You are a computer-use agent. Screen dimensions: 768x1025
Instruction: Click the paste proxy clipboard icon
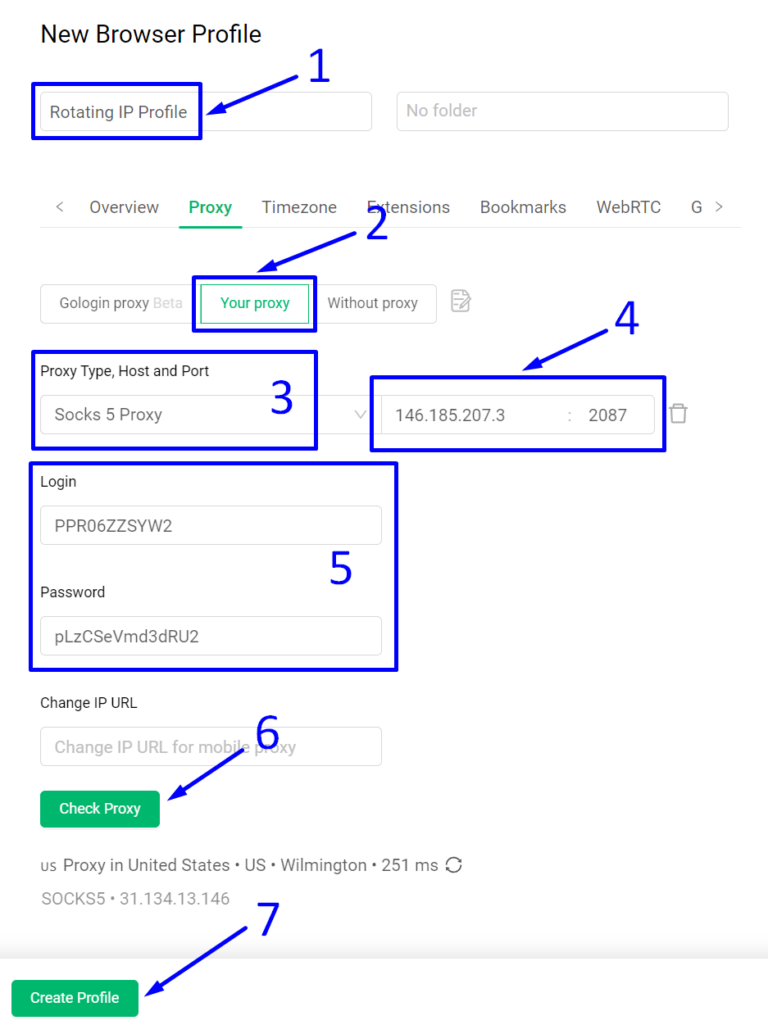(x=460, y=300)
